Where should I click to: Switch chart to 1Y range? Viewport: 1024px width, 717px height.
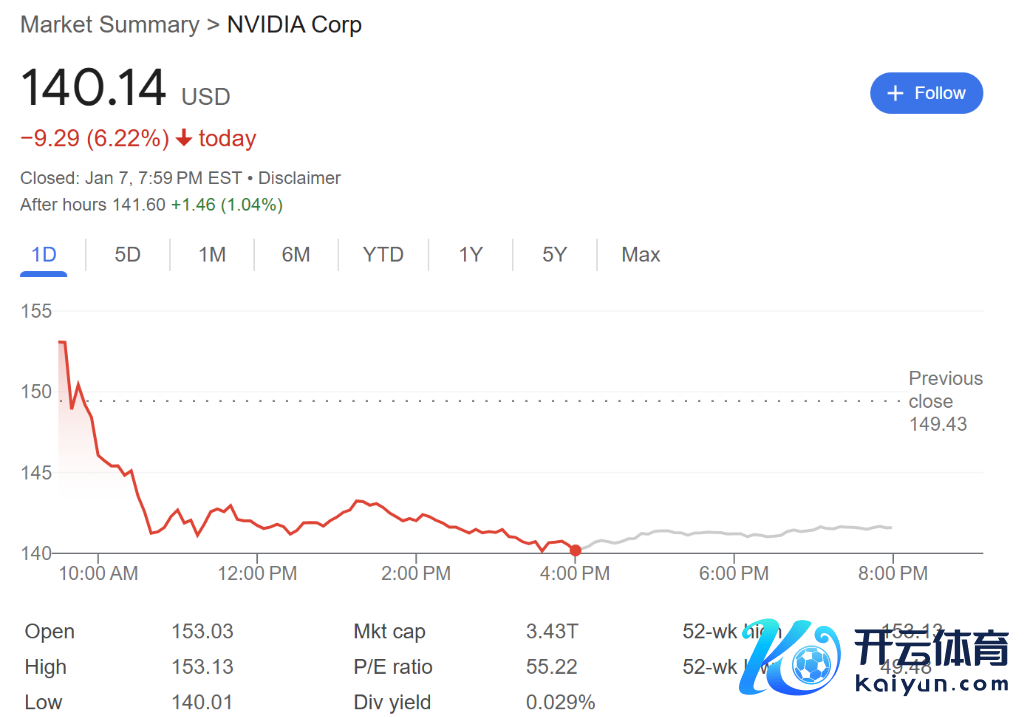point(471,255)
